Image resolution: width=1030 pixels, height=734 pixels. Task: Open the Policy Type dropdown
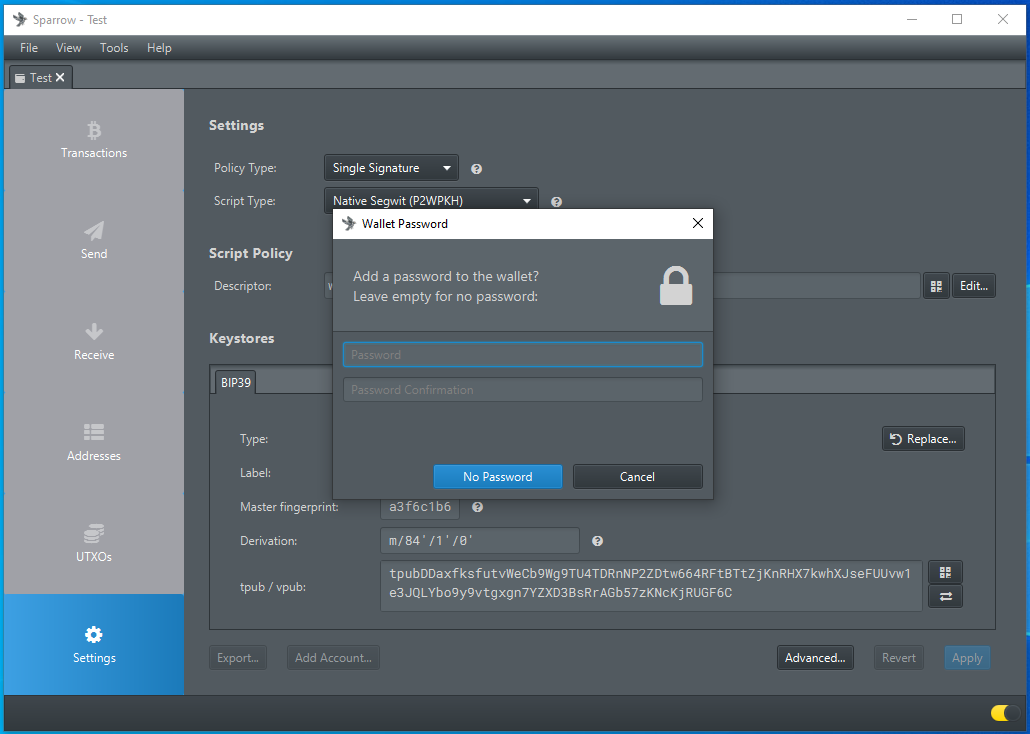point(392,168)
